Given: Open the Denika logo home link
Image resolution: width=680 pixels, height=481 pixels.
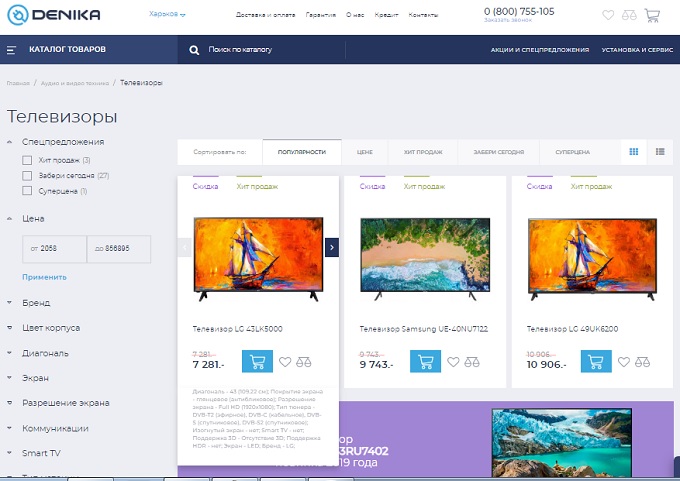Looking at the screenshot, I should [x=54, y=14].
